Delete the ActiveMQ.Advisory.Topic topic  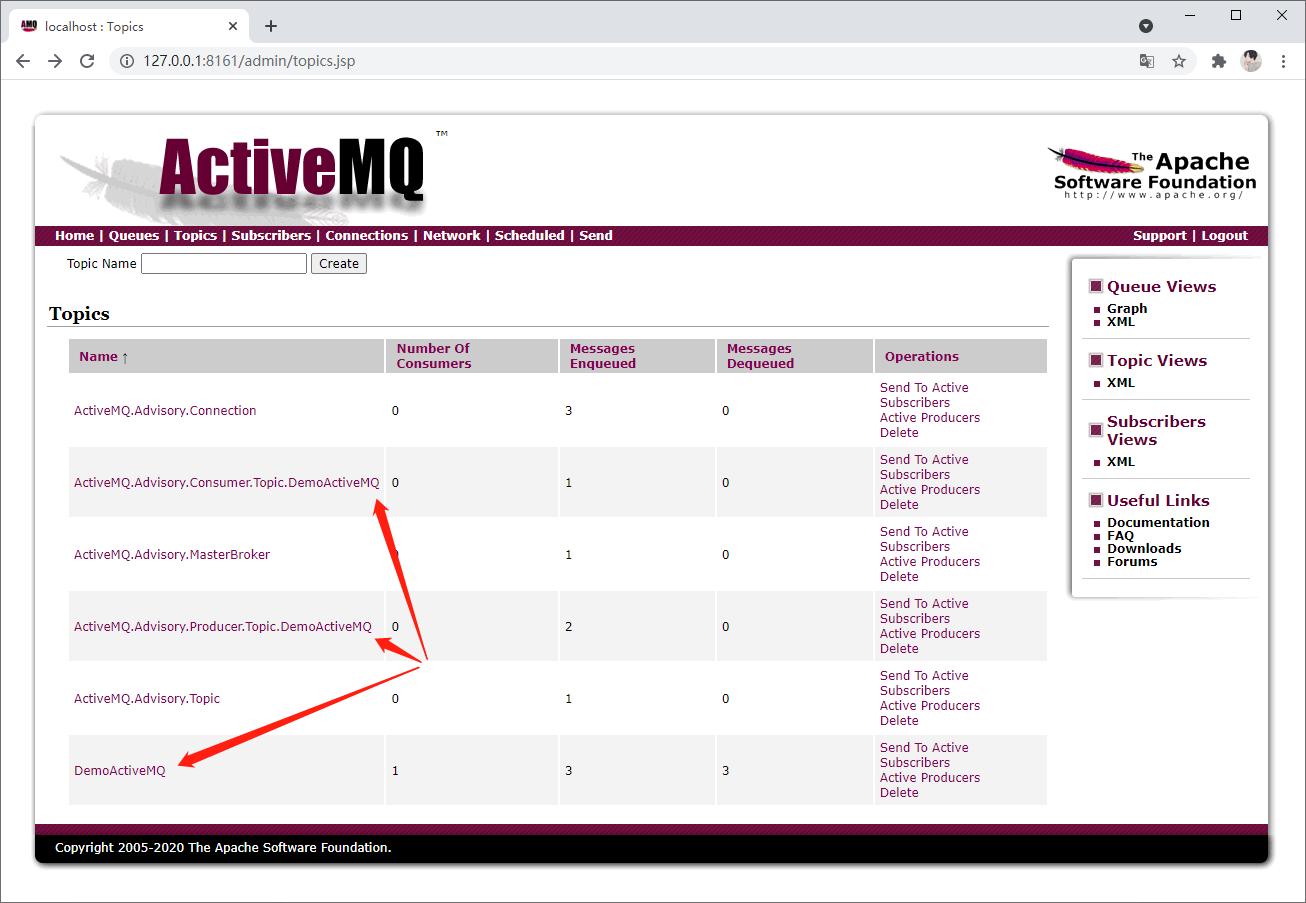tap(899, 721)
